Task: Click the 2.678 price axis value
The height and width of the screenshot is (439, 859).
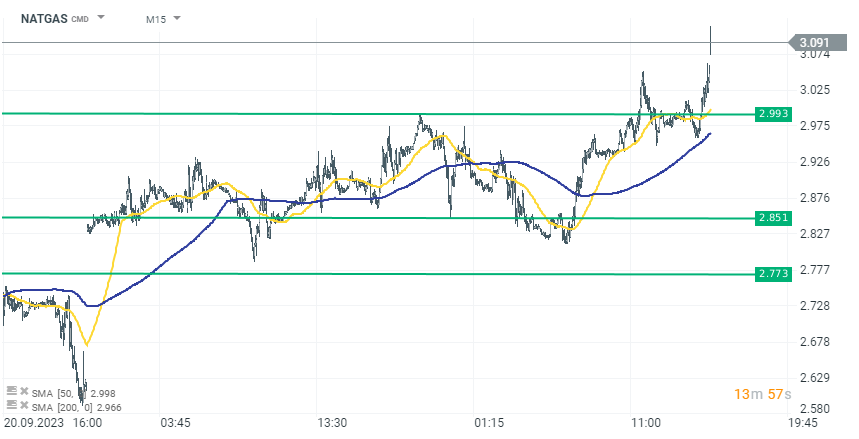Action: [x=815, y=342]
